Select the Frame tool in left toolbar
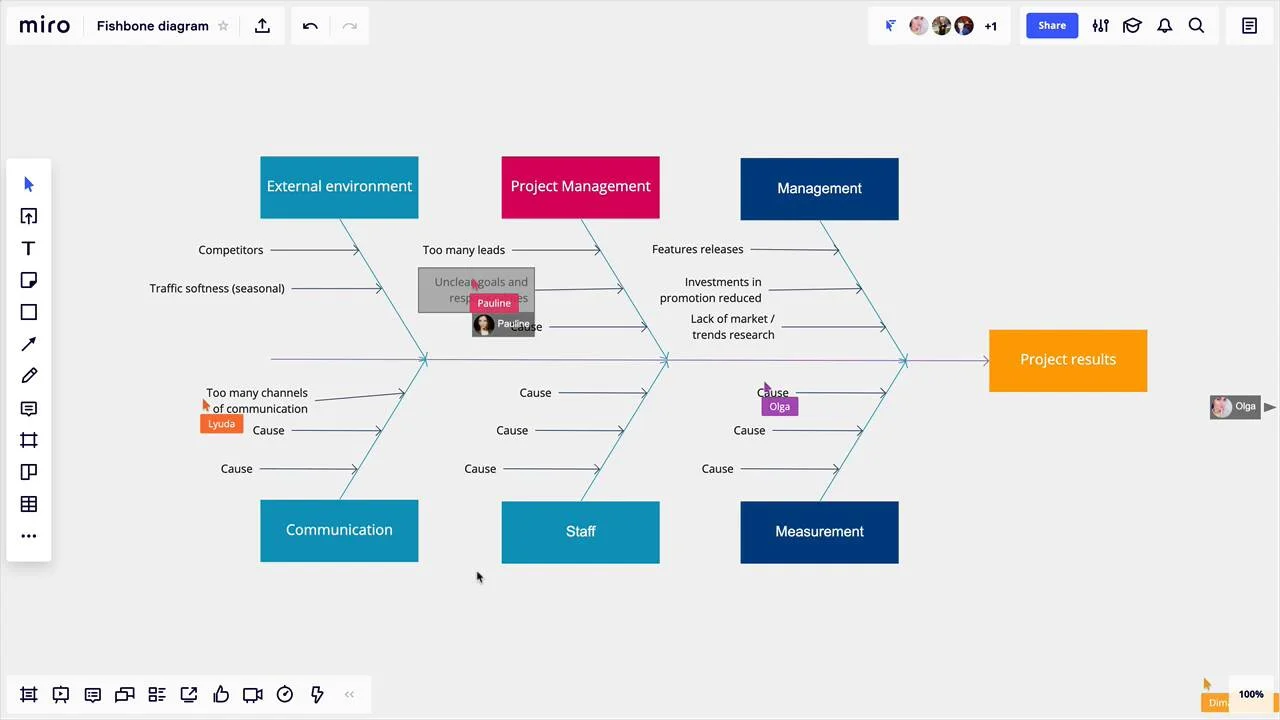Image resolution: width=1280 pixels, height=720 pixels. pyautogui.click(x=29, y=441)
